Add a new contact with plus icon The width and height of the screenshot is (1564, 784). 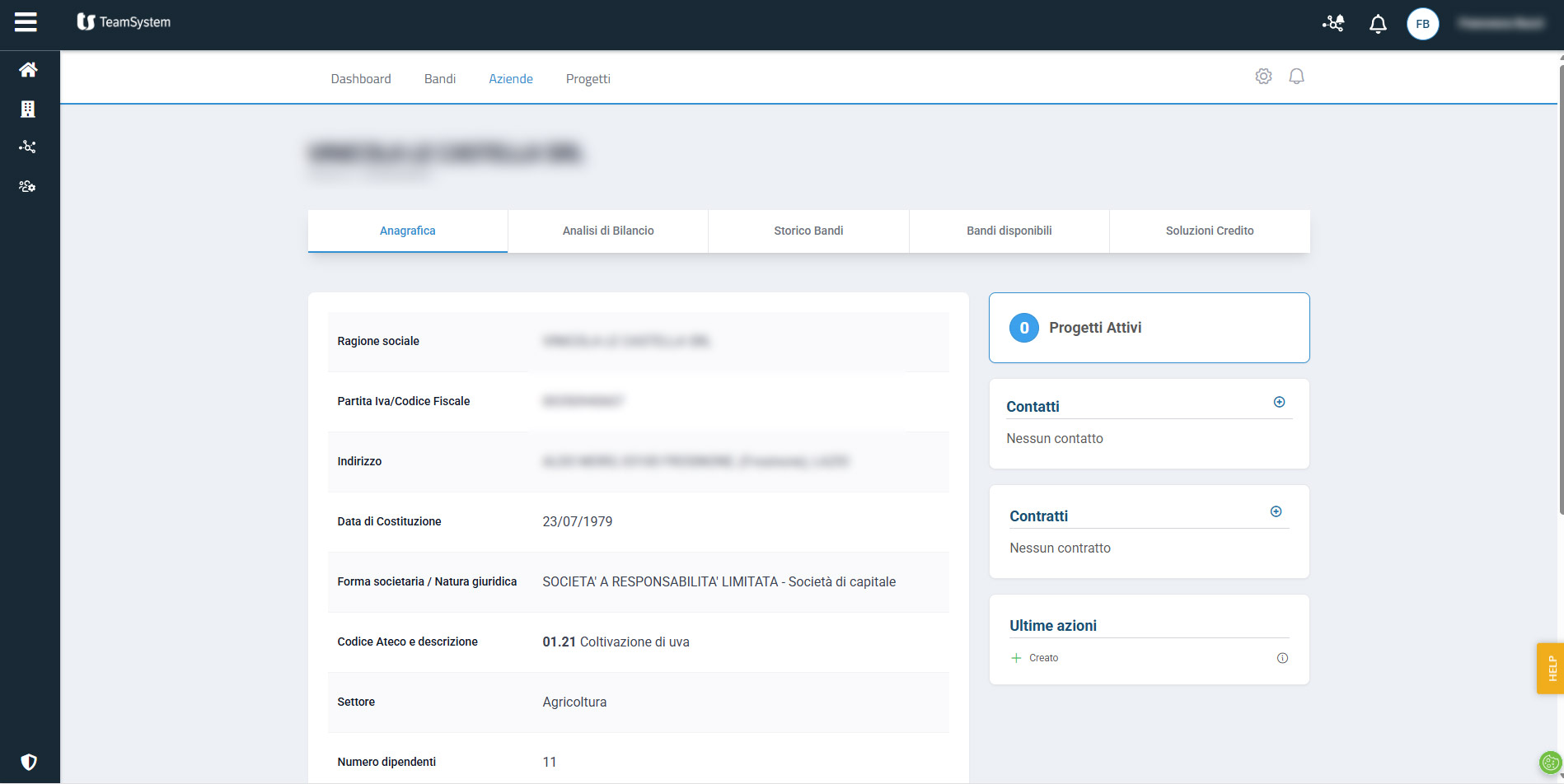[1279, 402]
